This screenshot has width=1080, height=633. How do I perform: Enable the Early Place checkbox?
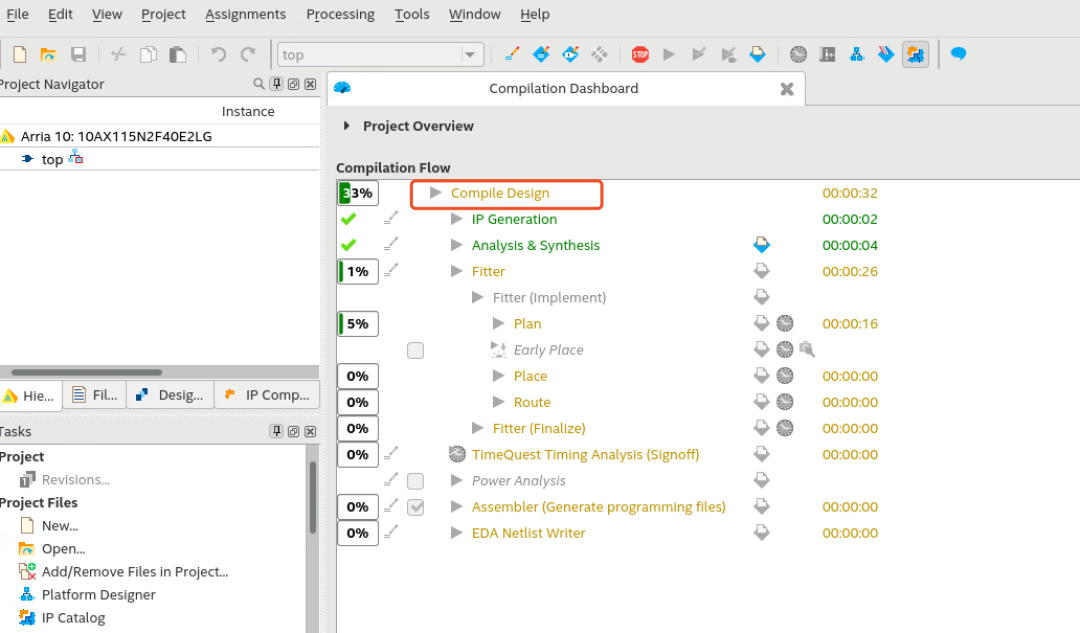[x=415, y=351]
